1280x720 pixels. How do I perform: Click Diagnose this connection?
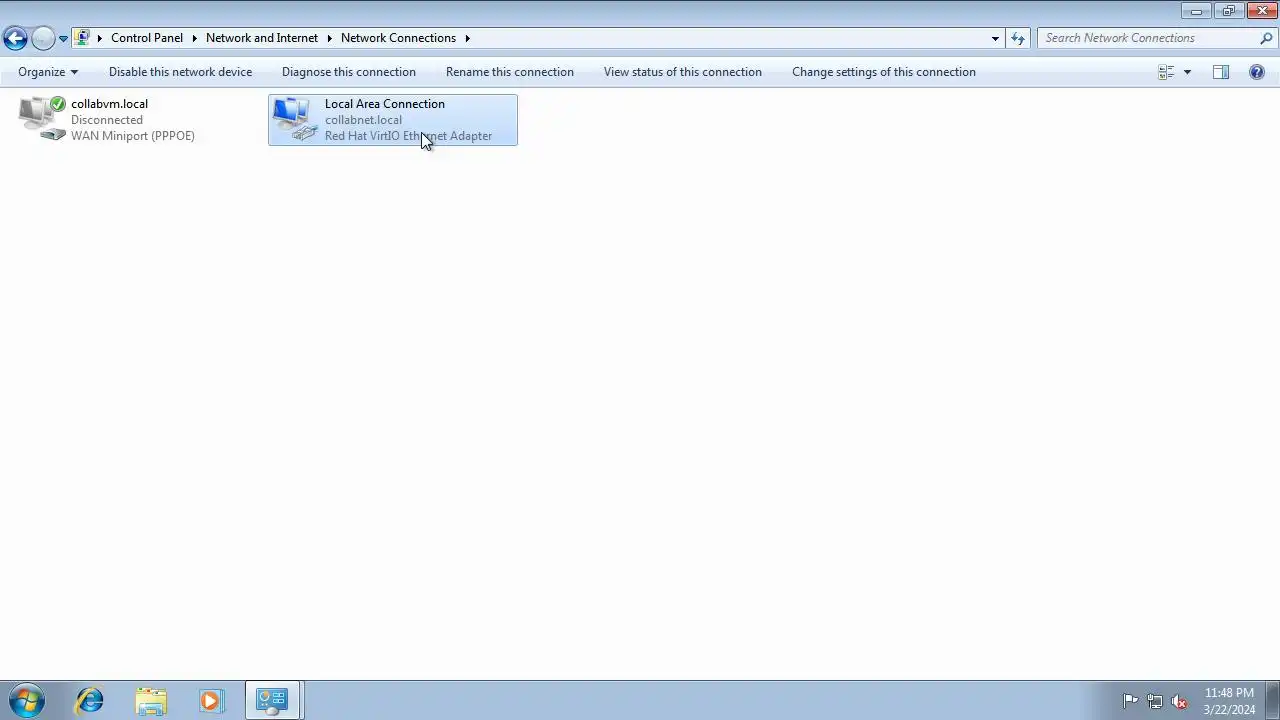point(348,72)
